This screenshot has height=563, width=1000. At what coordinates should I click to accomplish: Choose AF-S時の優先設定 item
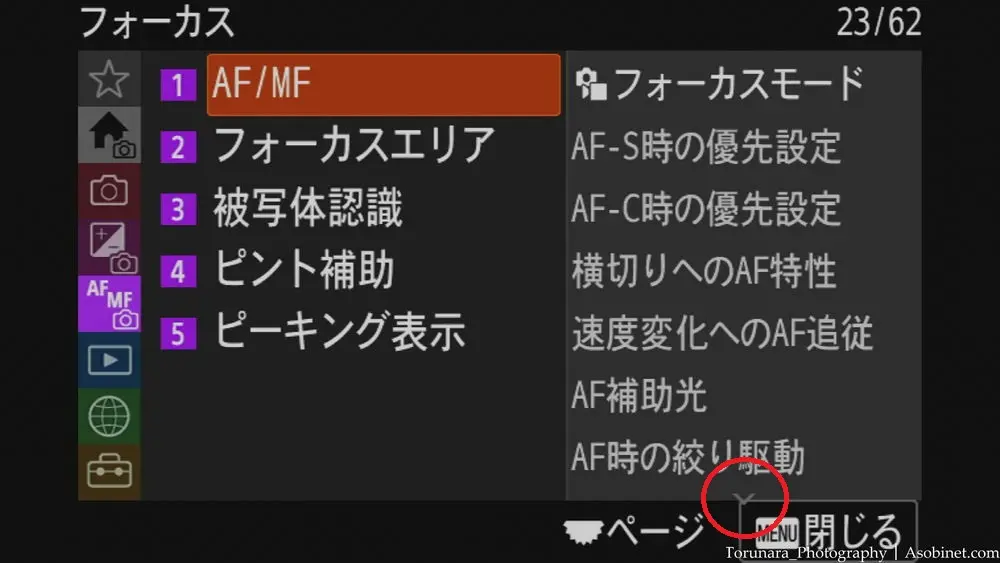705,146
